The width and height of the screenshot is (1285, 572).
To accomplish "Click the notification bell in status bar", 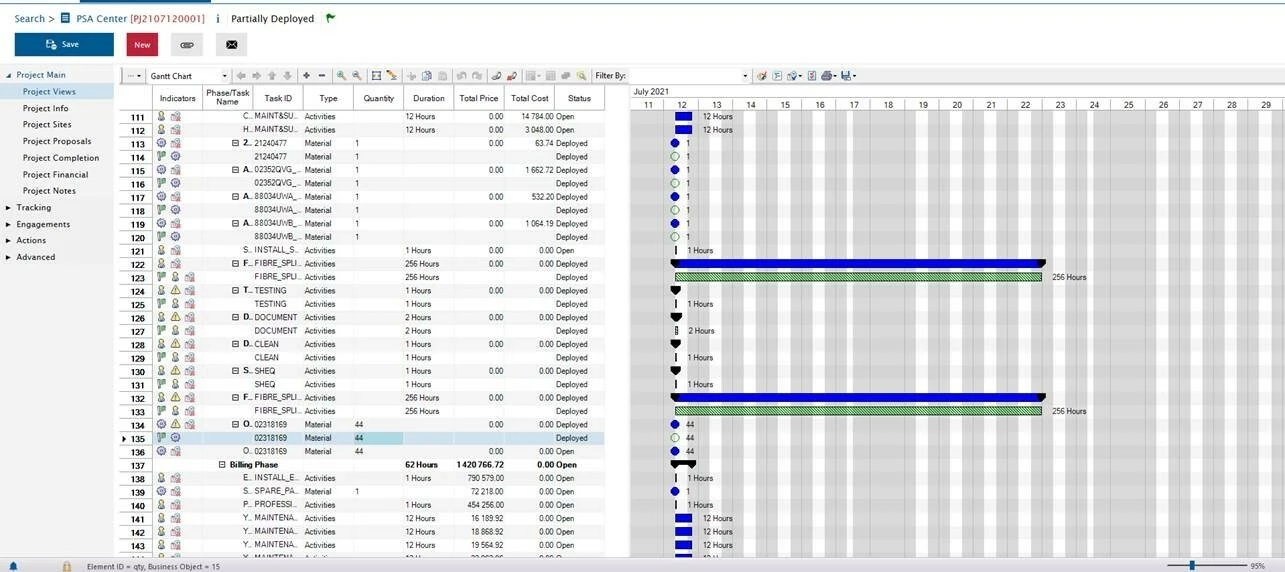I will pyautogui.click(x=13, y=566).
